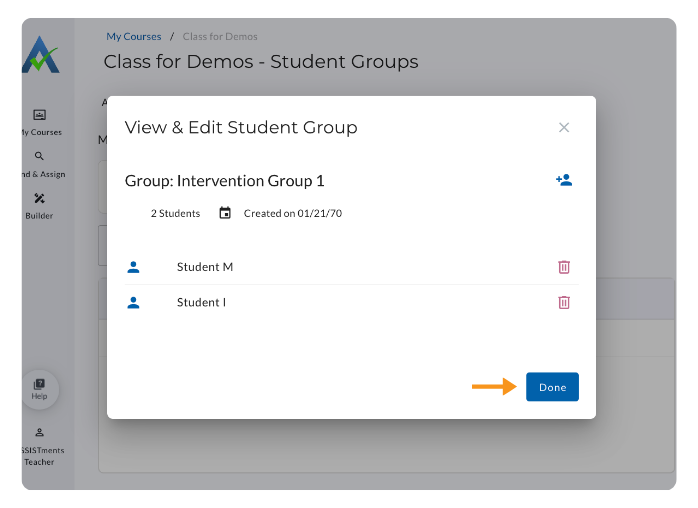Click the Created on 01/21/70 date text

tap(293, 213)
